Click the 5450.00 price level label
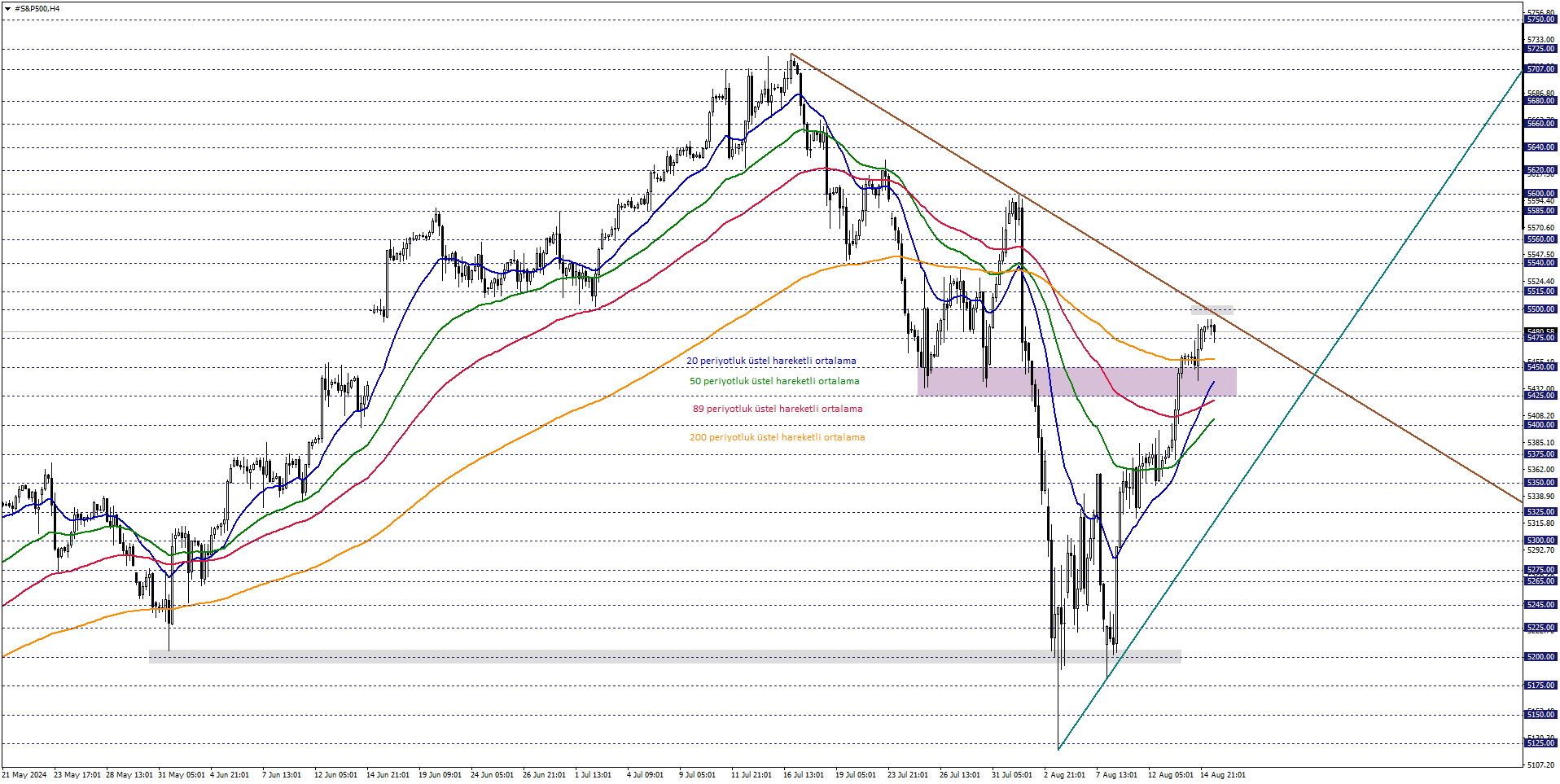1560x784 pixels. 1540,367
